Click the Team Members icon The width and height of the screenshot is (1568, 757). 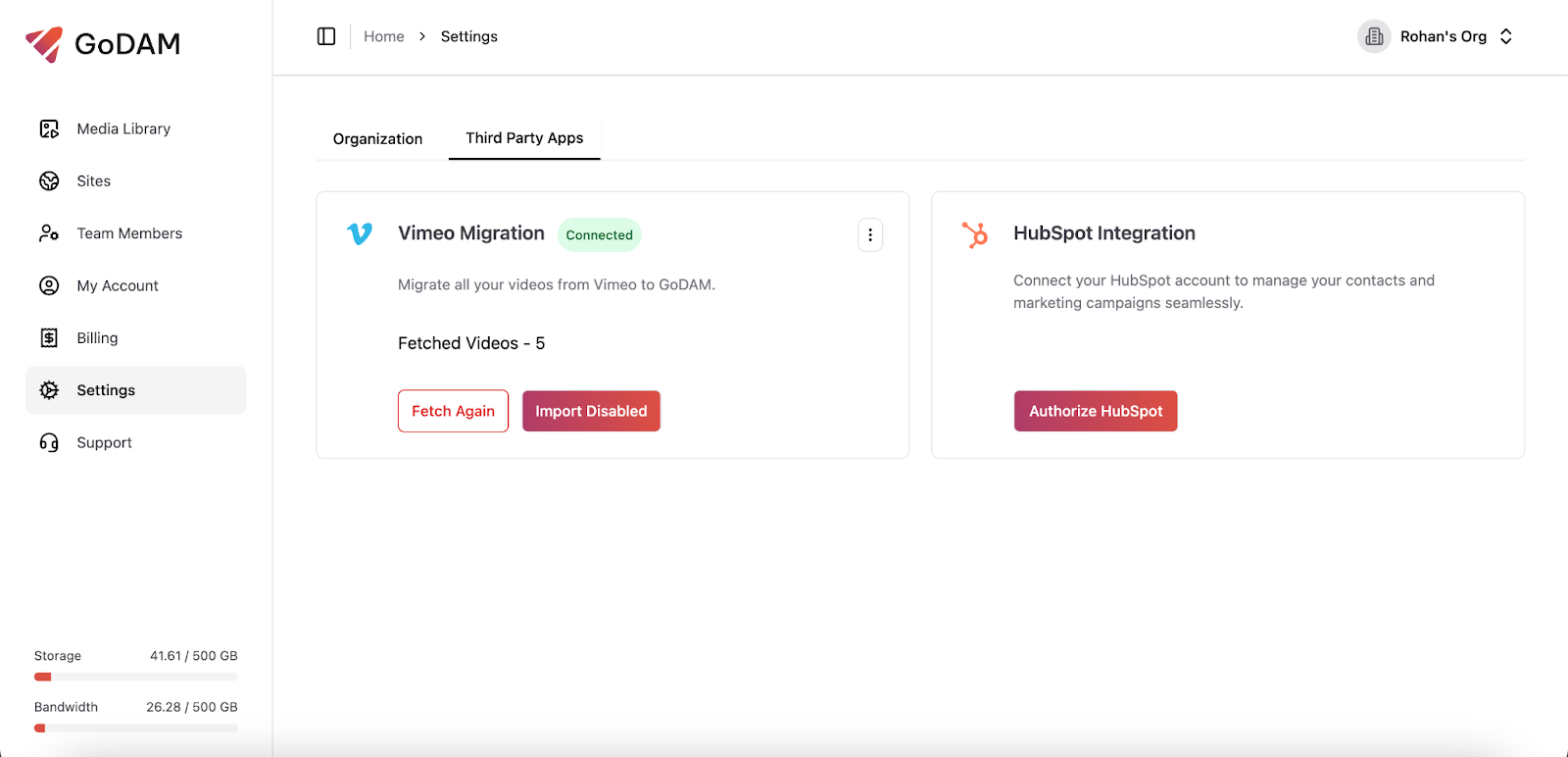pyautogui.click(x=49, y=233)
